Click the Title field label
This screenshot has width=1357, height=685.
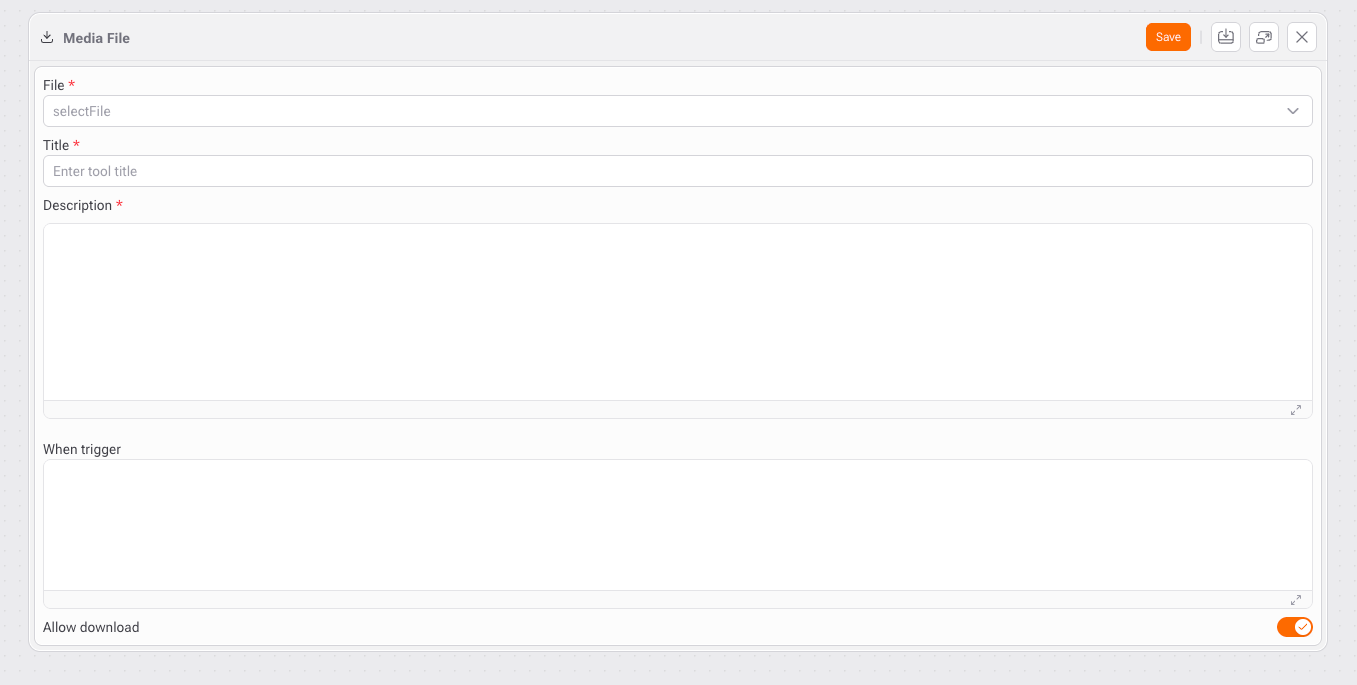click(56, 145)
